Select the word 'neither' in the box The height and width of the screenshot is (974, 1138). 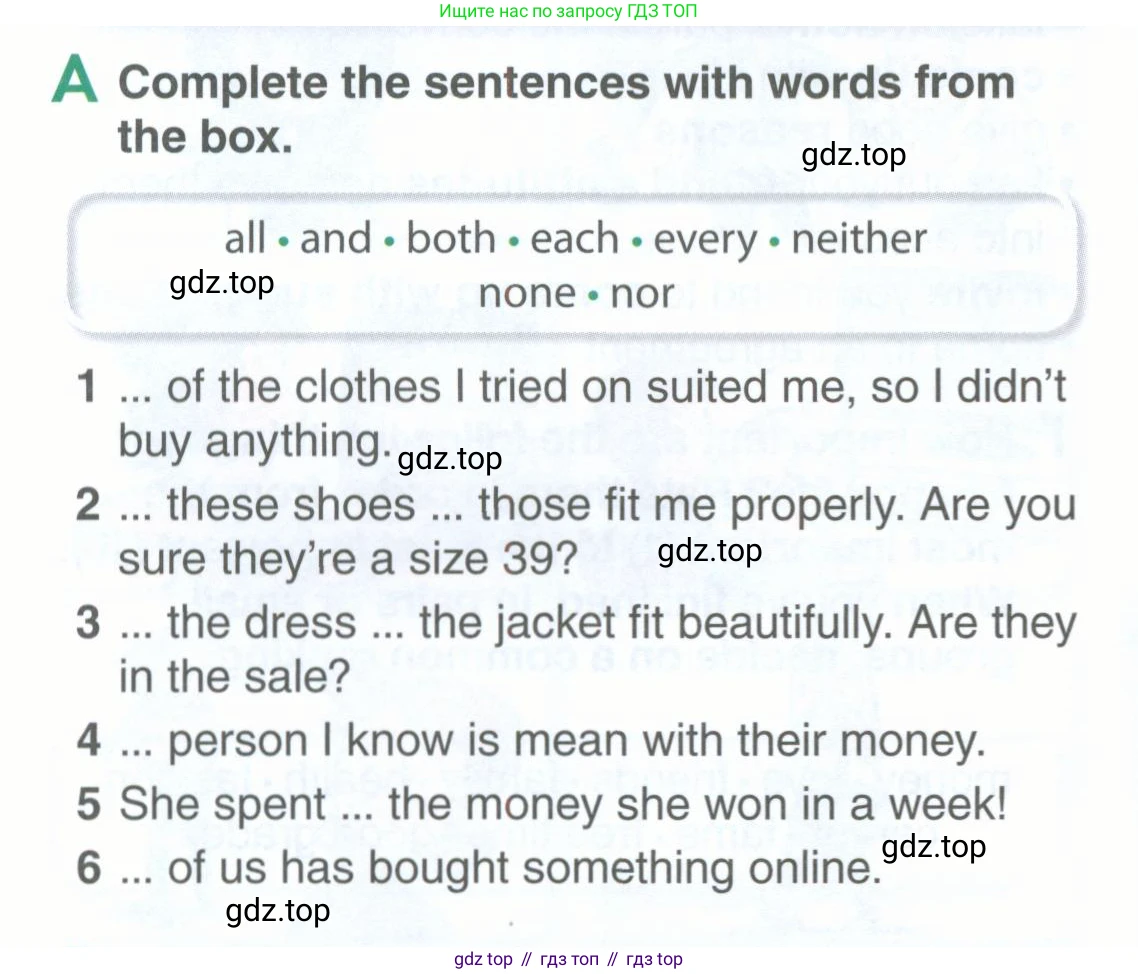click(859, 238)
